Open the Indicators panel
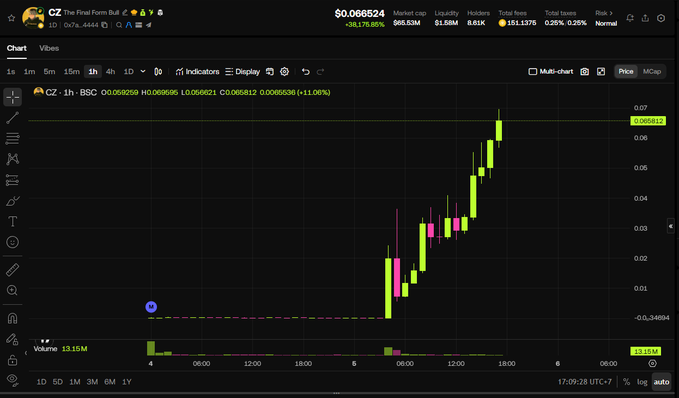Image resolution: width=679 pixels, height=398 pixels. (x=197, y=71)
